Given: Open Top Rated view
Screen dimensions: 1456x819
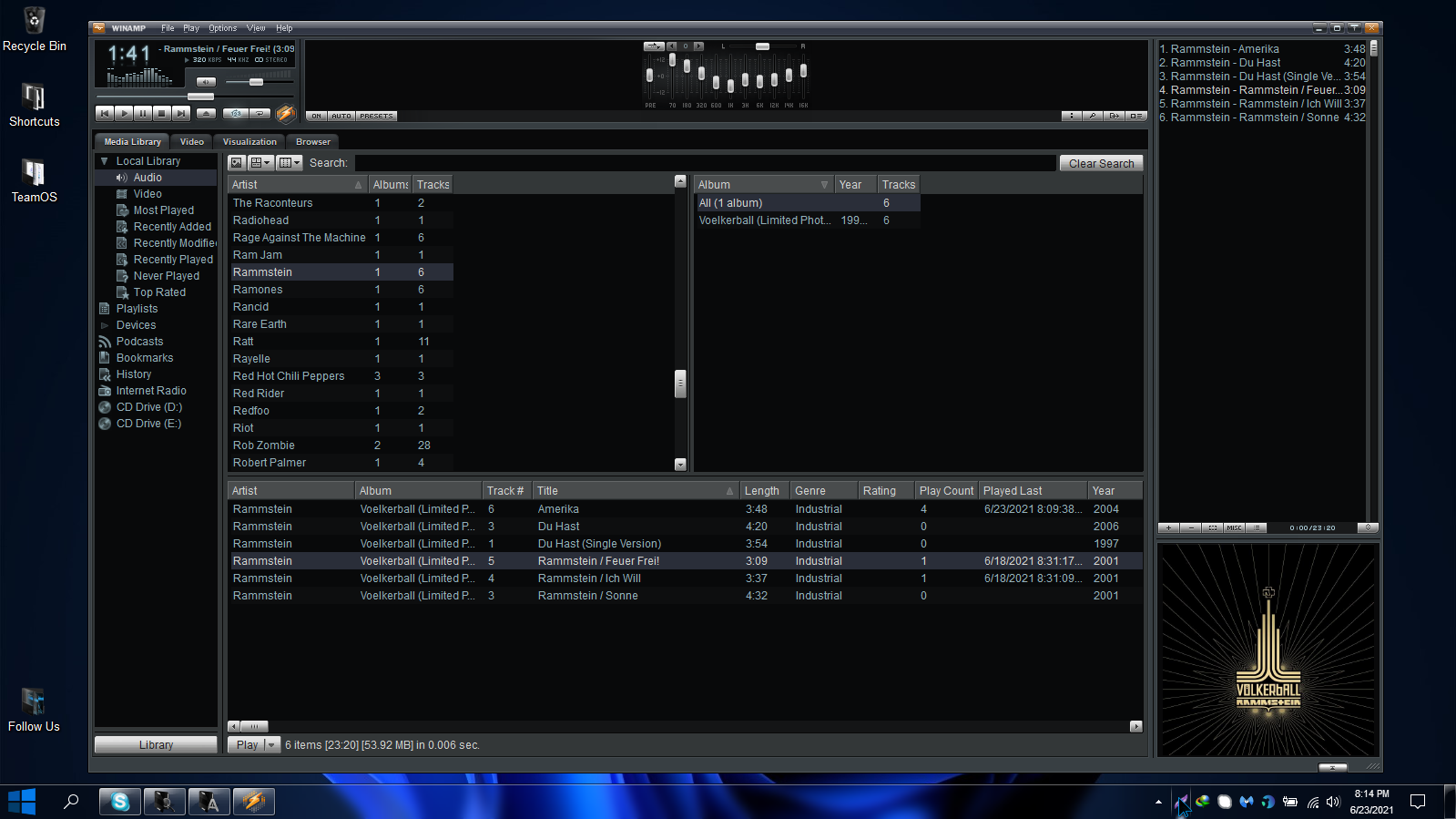Looking at the screenshot, I should 159,292.
